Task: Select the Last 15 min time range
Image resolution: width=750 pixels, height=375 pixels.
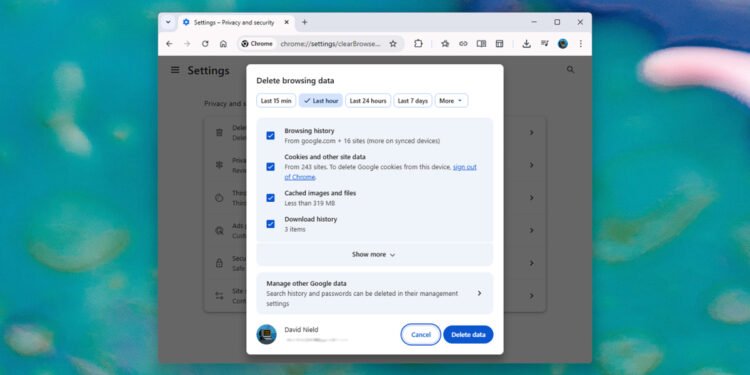Action: [x=276, y=101]
